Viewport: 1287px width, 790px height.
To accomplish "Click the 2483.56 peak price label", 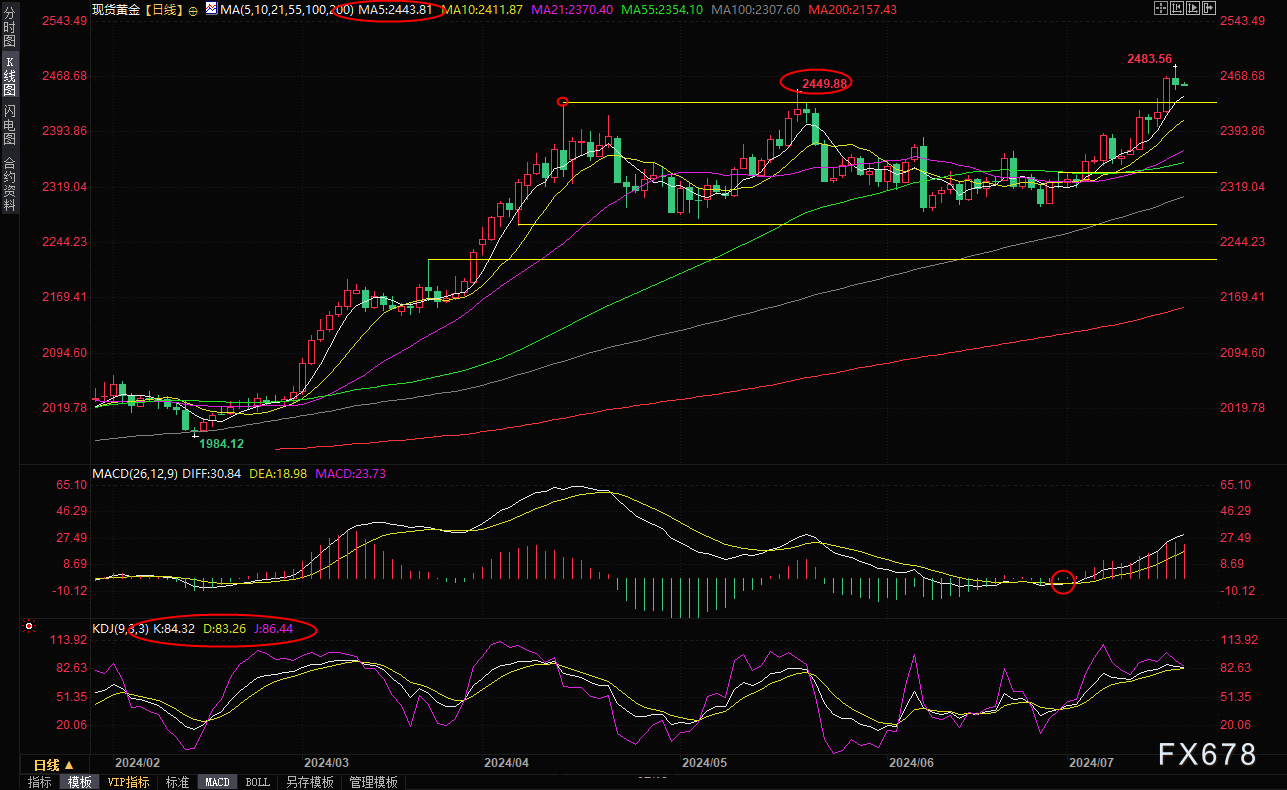I will (x=1150, y=59).
